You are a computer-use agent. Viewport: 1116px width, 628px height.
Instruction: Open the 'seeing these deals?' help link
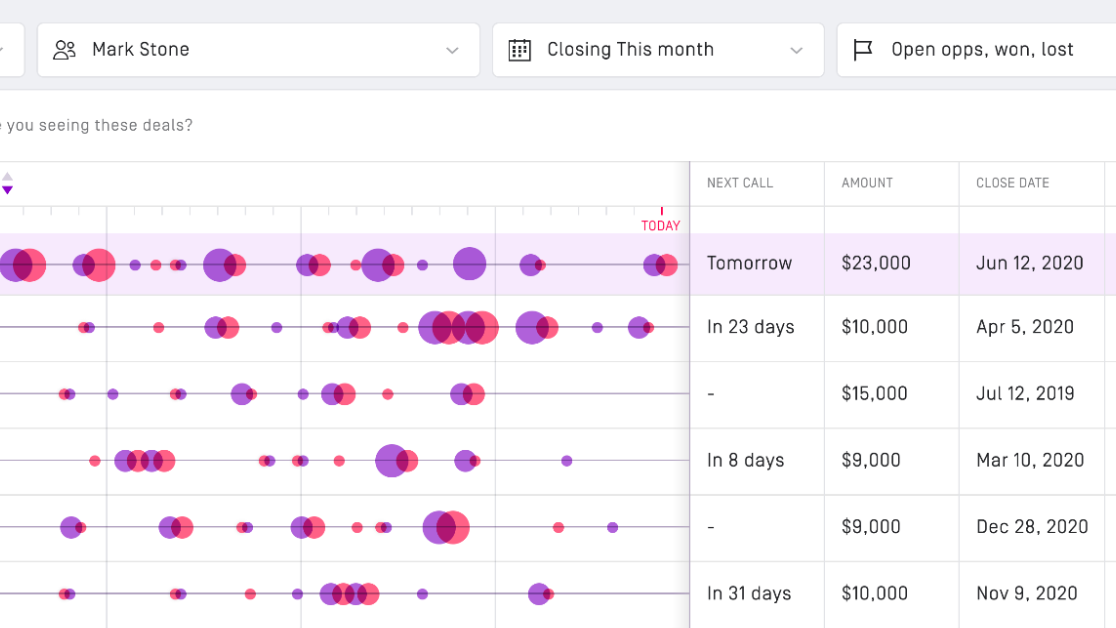(x=97, y=126)
